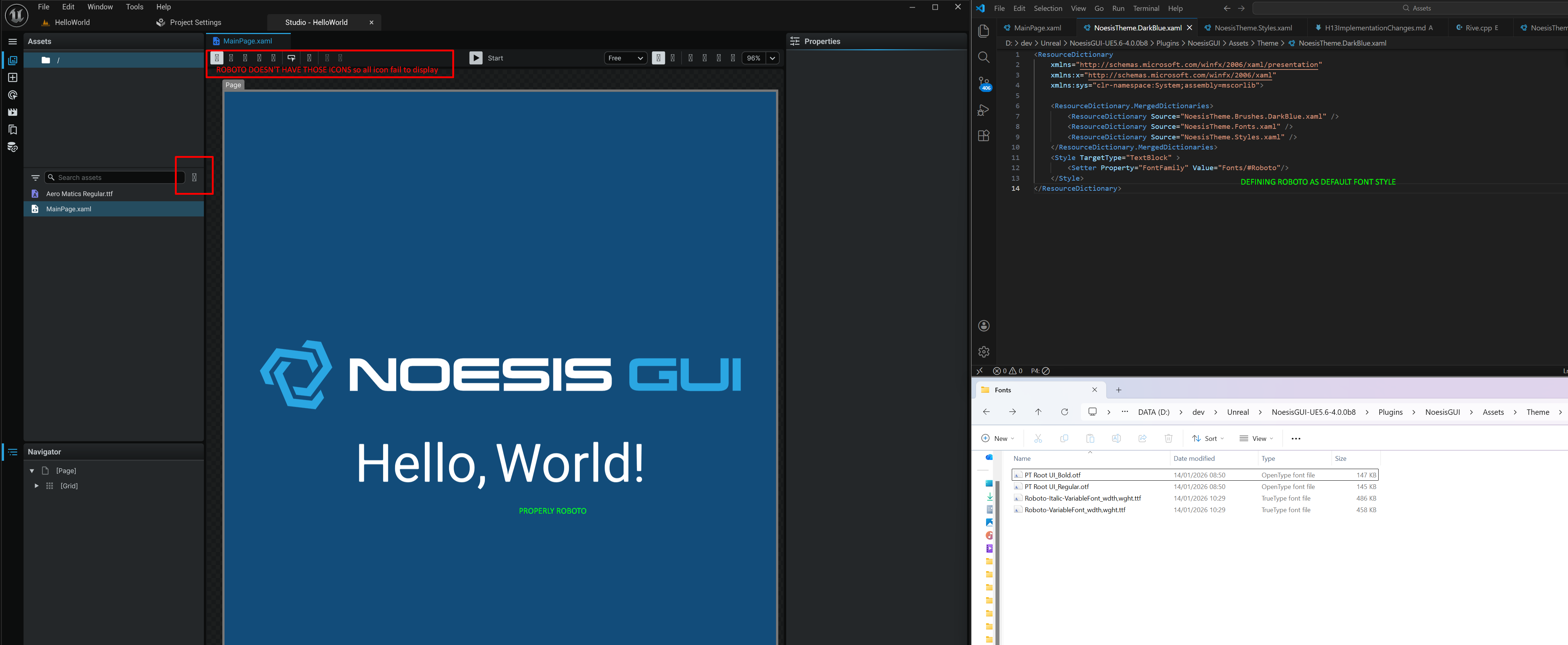
Task: Go forward using VS Code navigation arrow
Action: (x=1241, y=9)
